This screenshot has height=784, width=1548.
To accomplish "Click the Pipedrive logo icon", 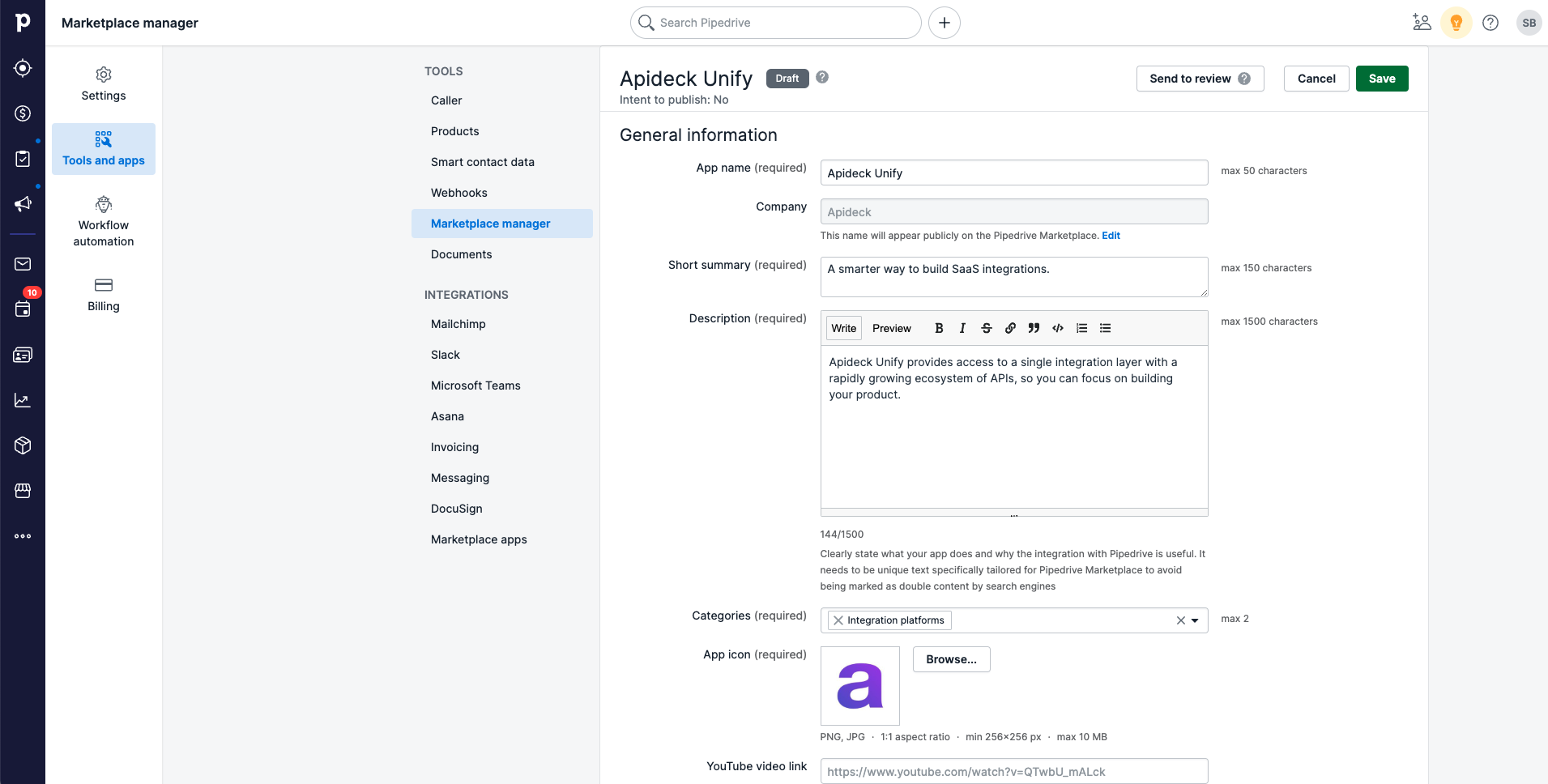I will [x=23, y=23].
